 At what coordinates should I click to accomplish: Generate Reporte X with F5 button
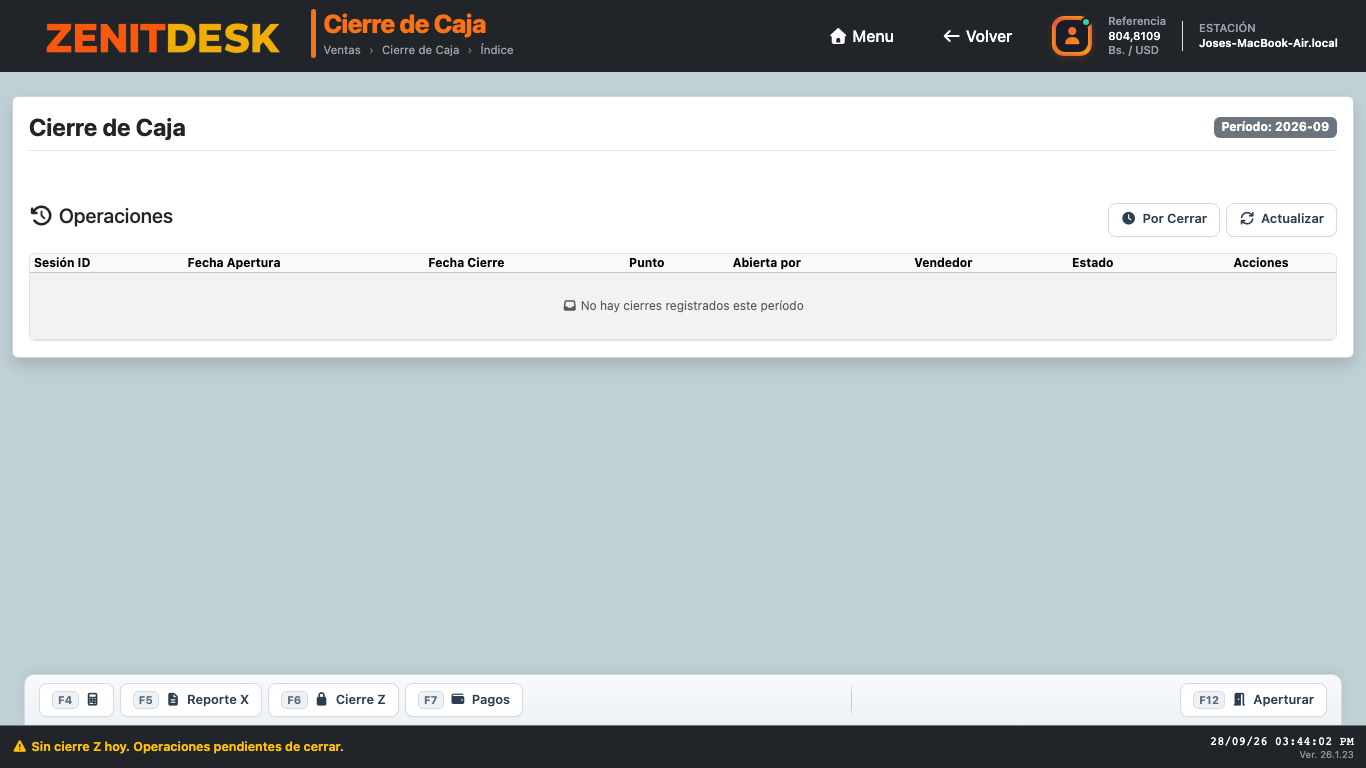(x=191, y=700)
